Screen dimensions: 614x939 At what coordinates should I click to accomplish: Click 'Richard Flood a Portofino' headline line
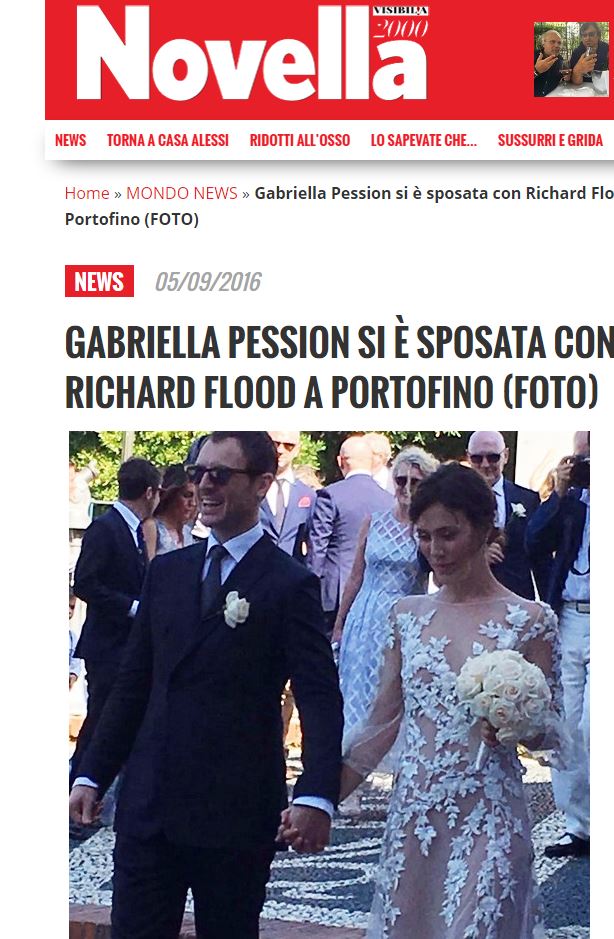click(331, 392)
